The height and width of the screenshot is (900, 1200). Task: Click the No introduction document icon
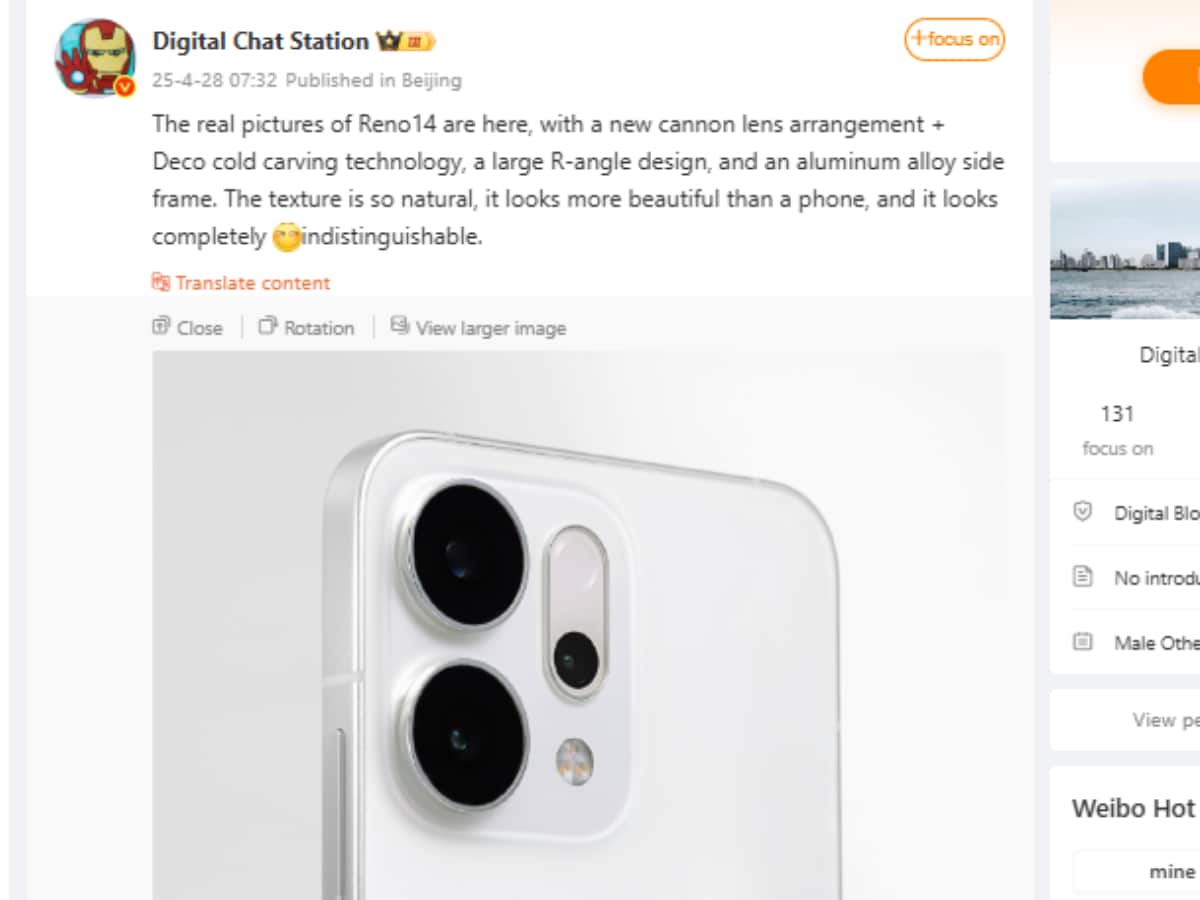pyautogui.click(x=1083, y=577)
